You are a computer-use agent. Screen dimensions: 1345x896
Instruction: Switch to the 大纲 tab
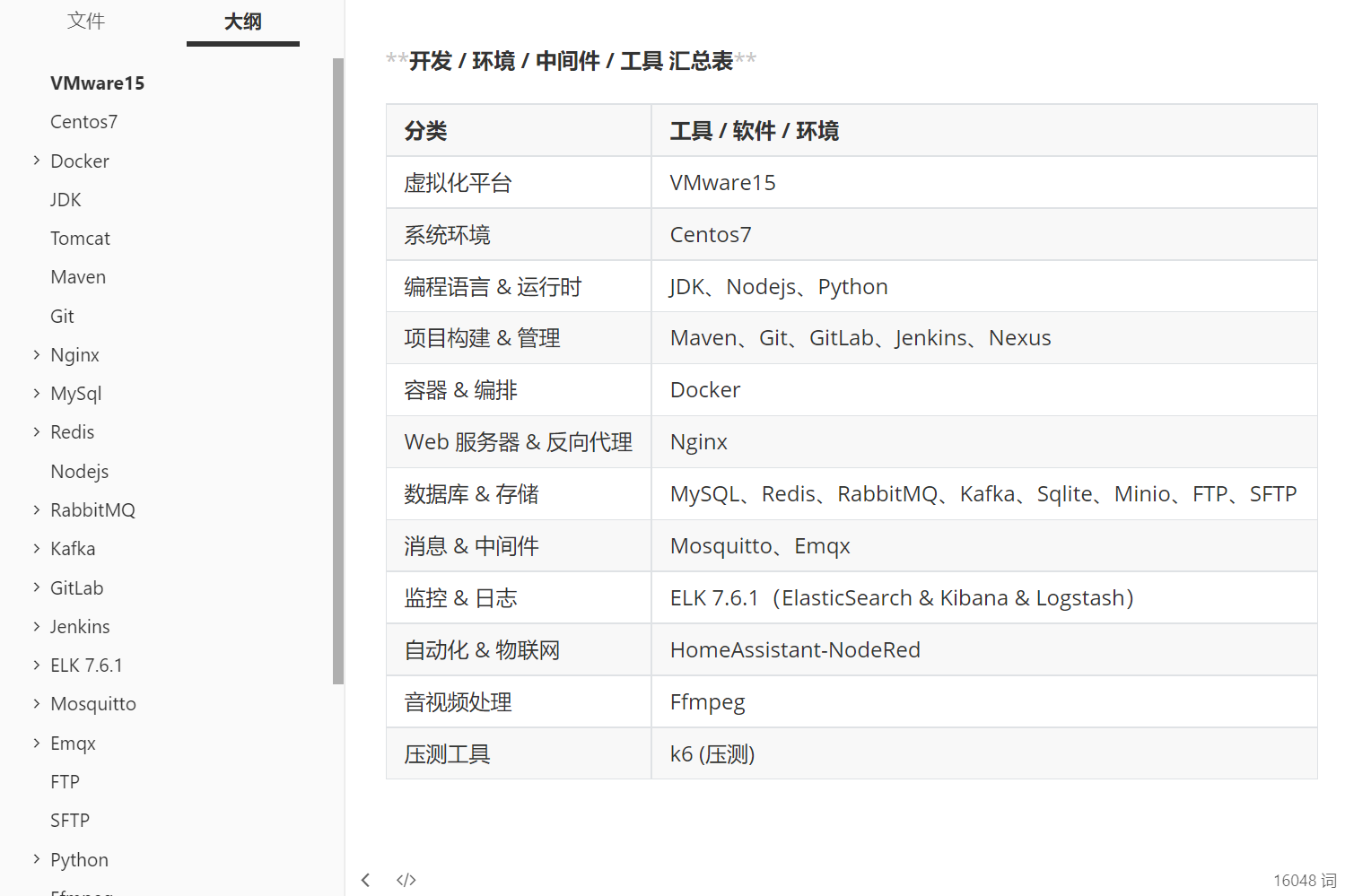[x=243, y=22]
